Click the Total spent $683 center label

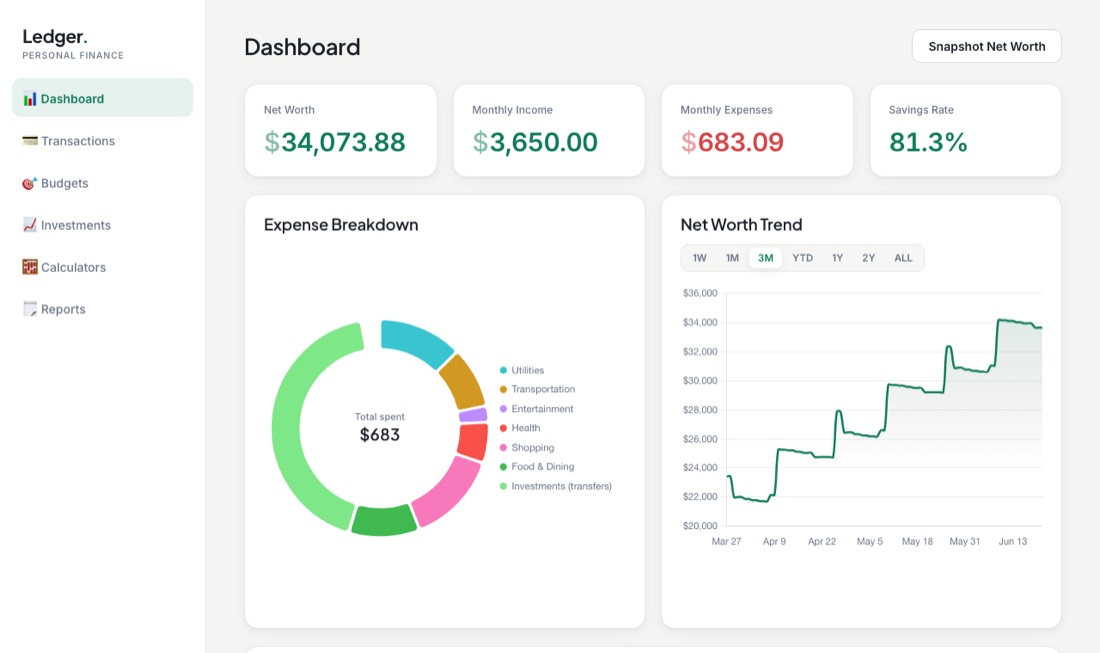point(380,427)
